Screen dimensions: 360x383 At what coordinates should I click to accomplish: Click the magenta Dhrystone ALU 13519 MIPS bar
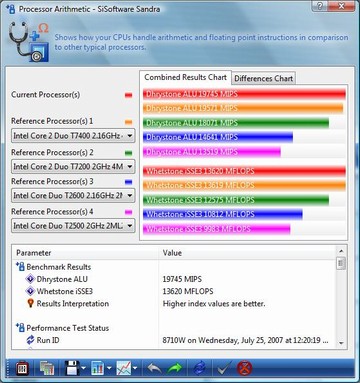pyautogui.click(x=212, y=152)
